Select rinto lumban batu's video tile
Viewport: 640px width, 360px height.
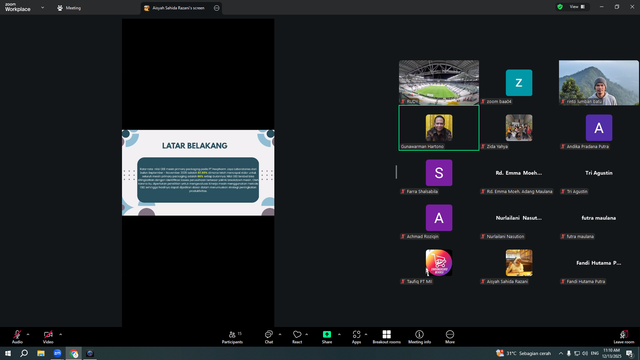[x=599, y=82]
